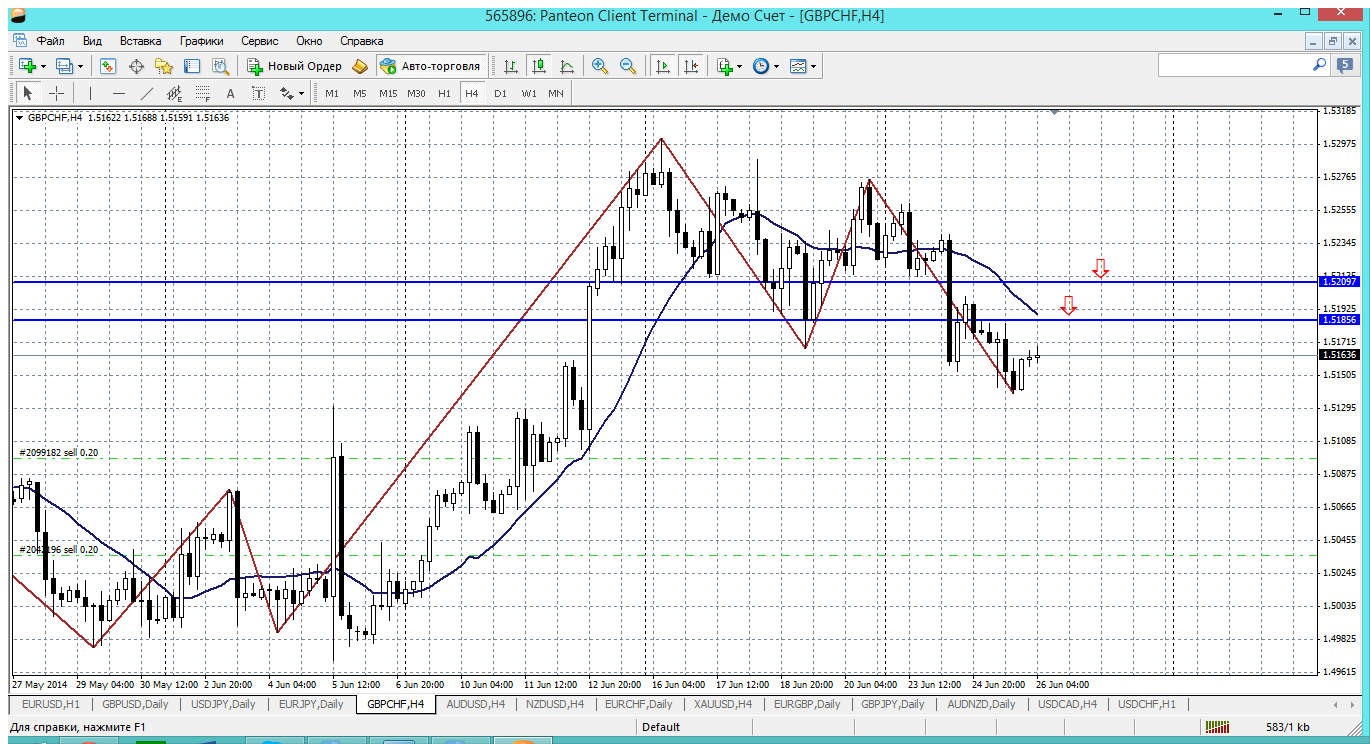Select the M5 timeframe button
This screenshot has height=744, width=1370.
click(x=360, y=93)
